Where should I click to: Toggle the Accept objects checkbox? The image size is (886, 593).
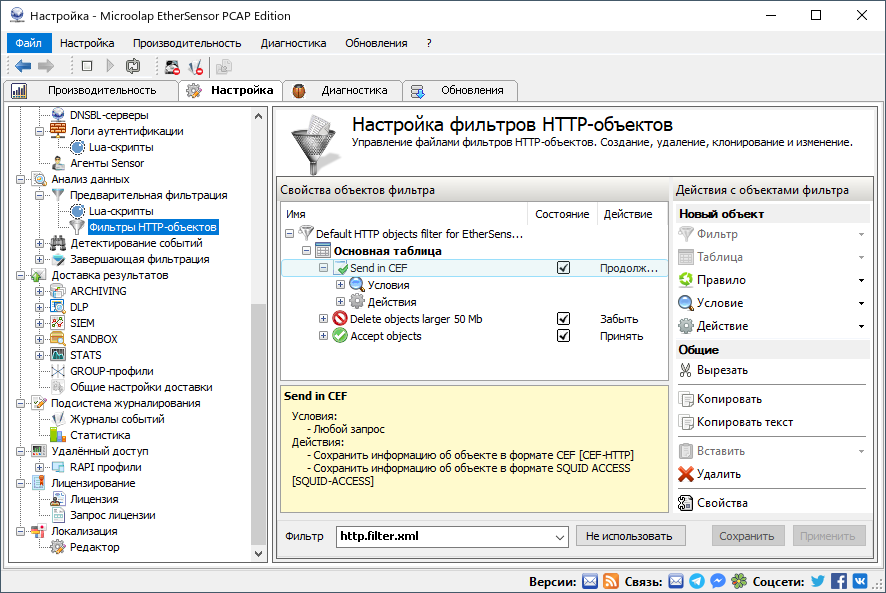[564, 334]
